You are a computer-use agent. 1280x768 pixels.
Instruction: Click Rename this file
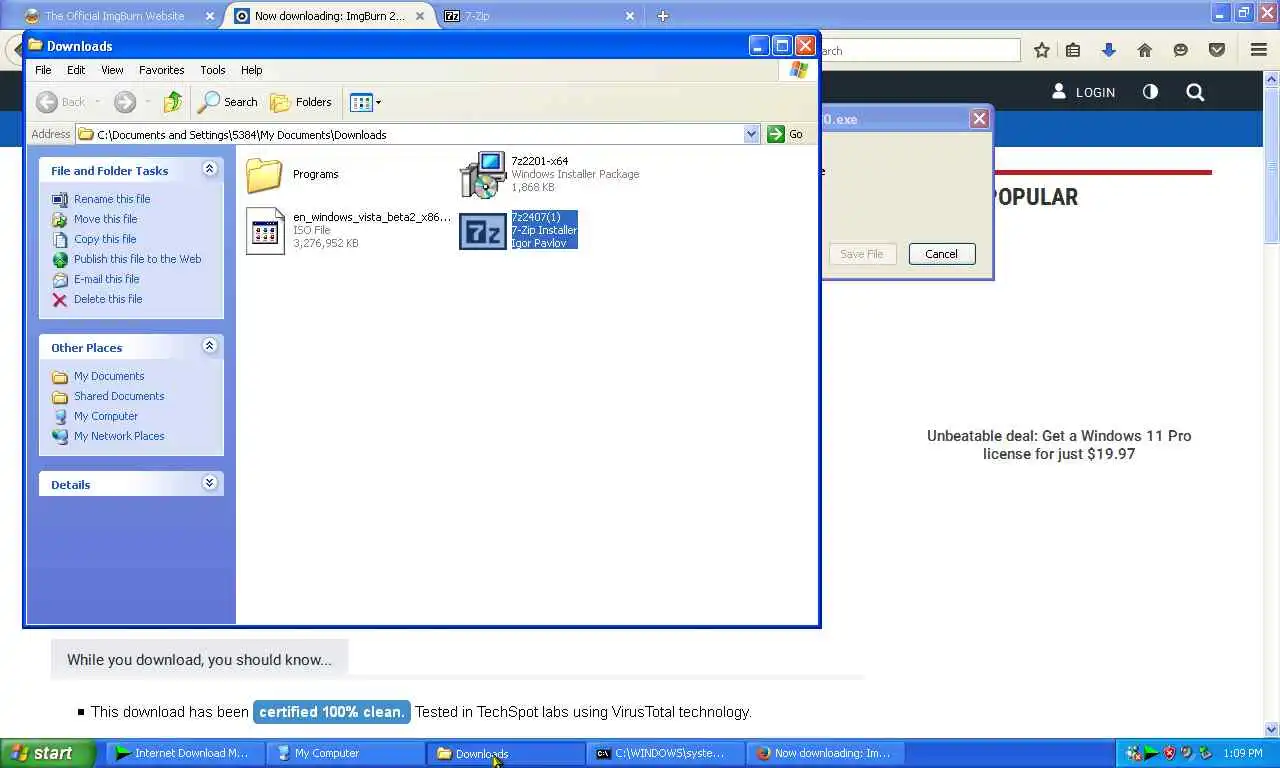pyautogui.click(x=112, y=199)
